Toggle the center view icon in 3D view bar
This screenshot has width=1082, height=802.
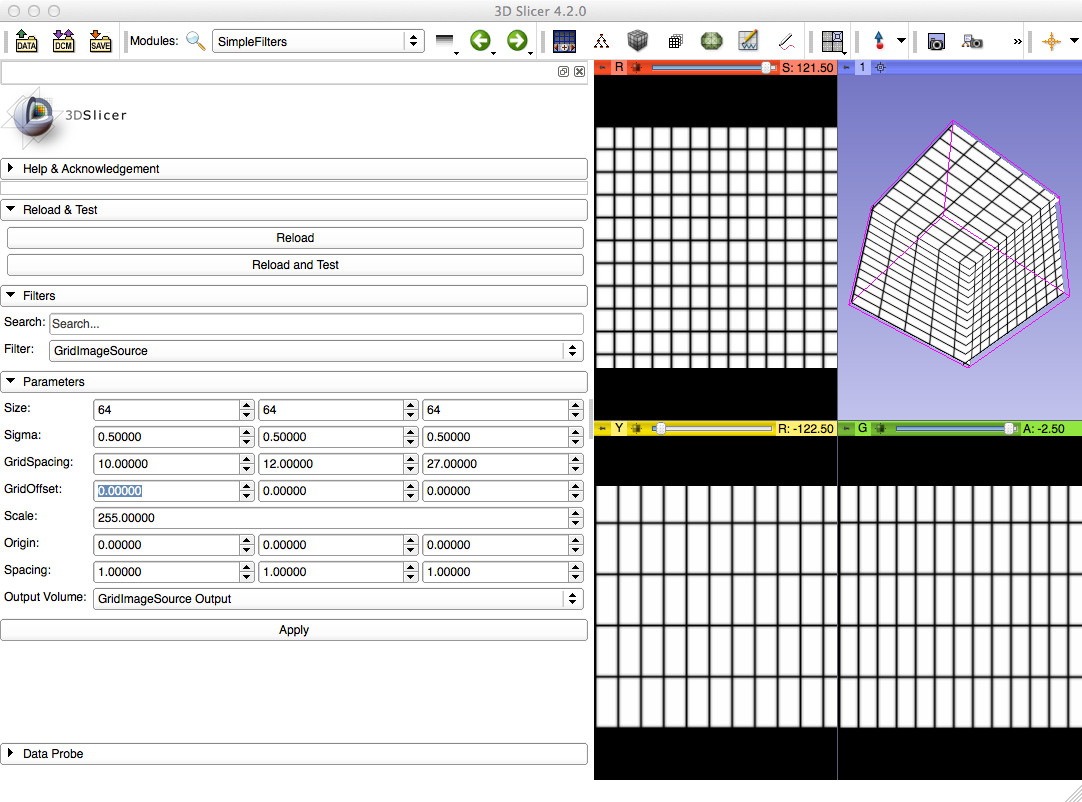(880, 68)
